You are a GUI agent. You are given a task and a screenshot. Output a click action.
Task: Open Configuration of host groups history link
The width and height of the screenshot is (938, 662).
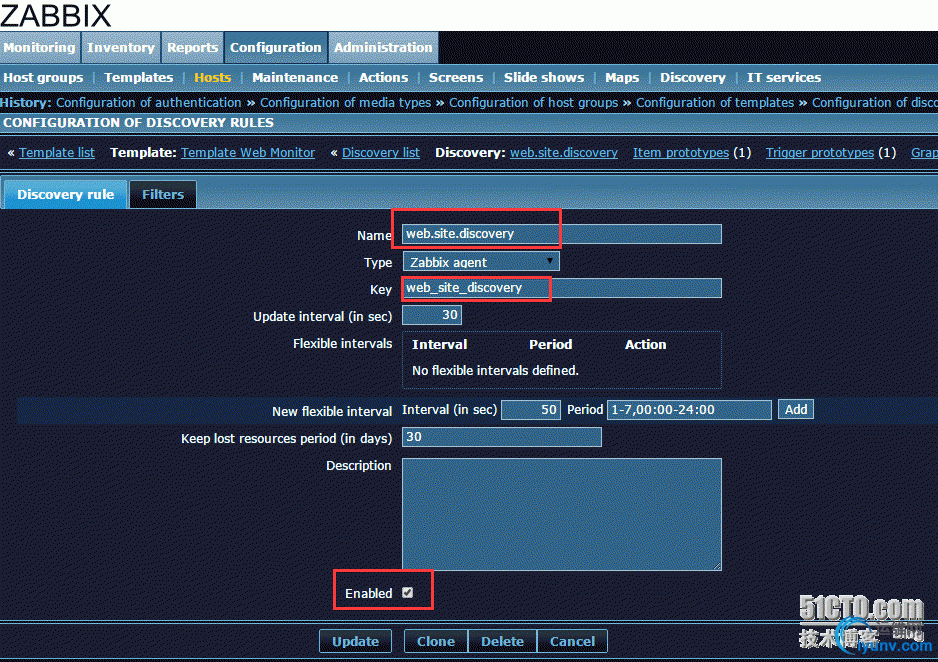pyautogui.click(x=534, y=103)
